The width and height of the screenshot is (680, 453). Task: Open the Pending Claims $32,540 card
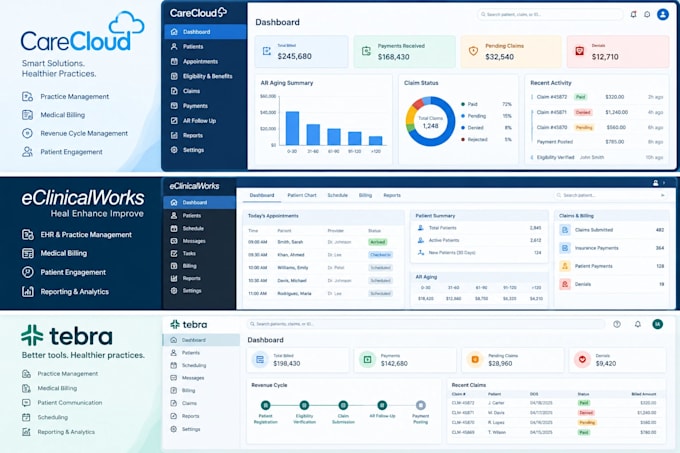click(x=510, y=52)
